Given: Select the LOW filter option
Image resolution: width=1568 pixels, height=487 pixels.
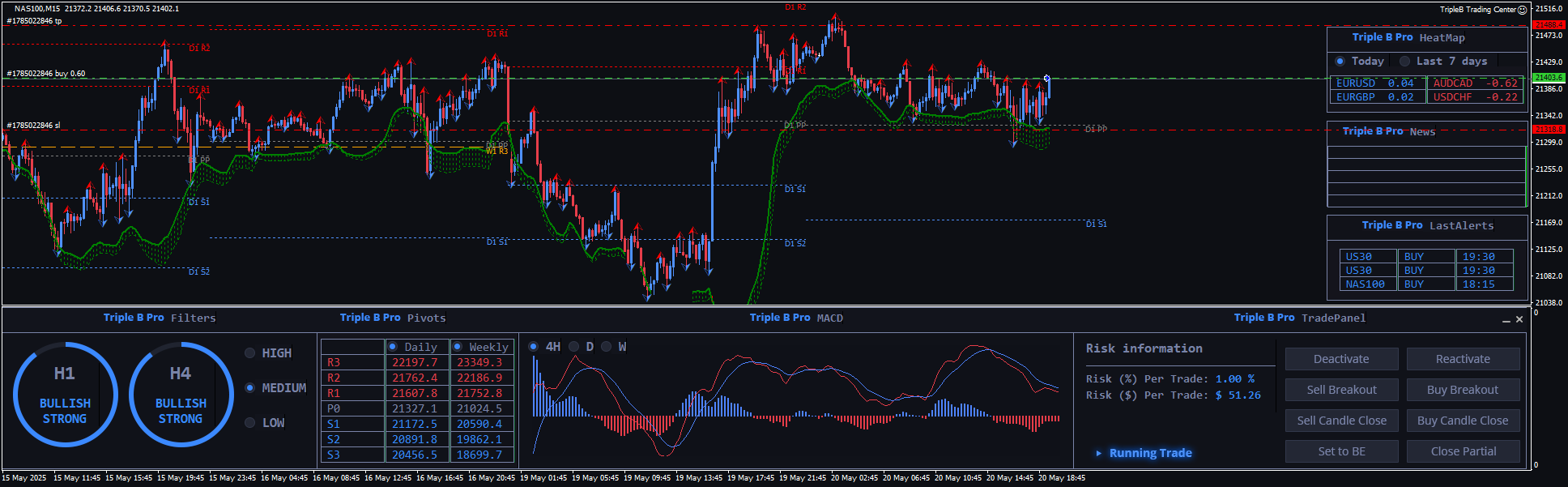Looking at the screenshot, I should coord(249,423).
